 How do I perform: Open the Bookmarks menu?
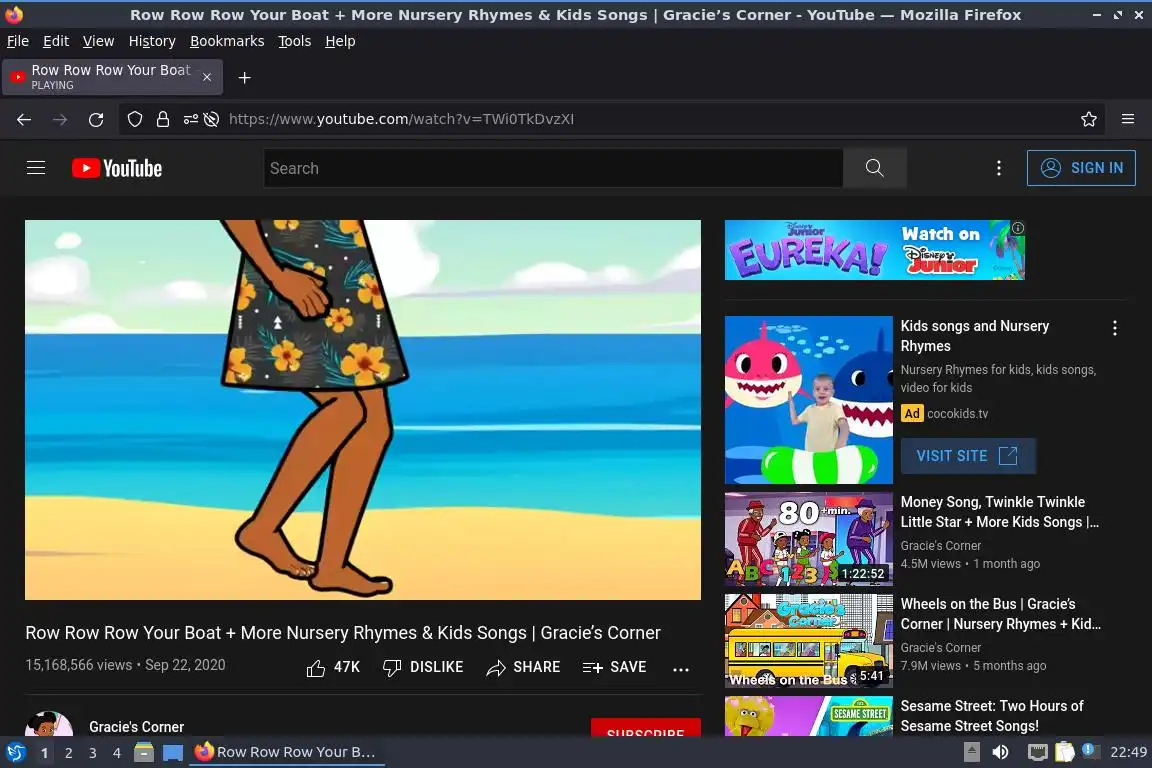pos(227,41)
